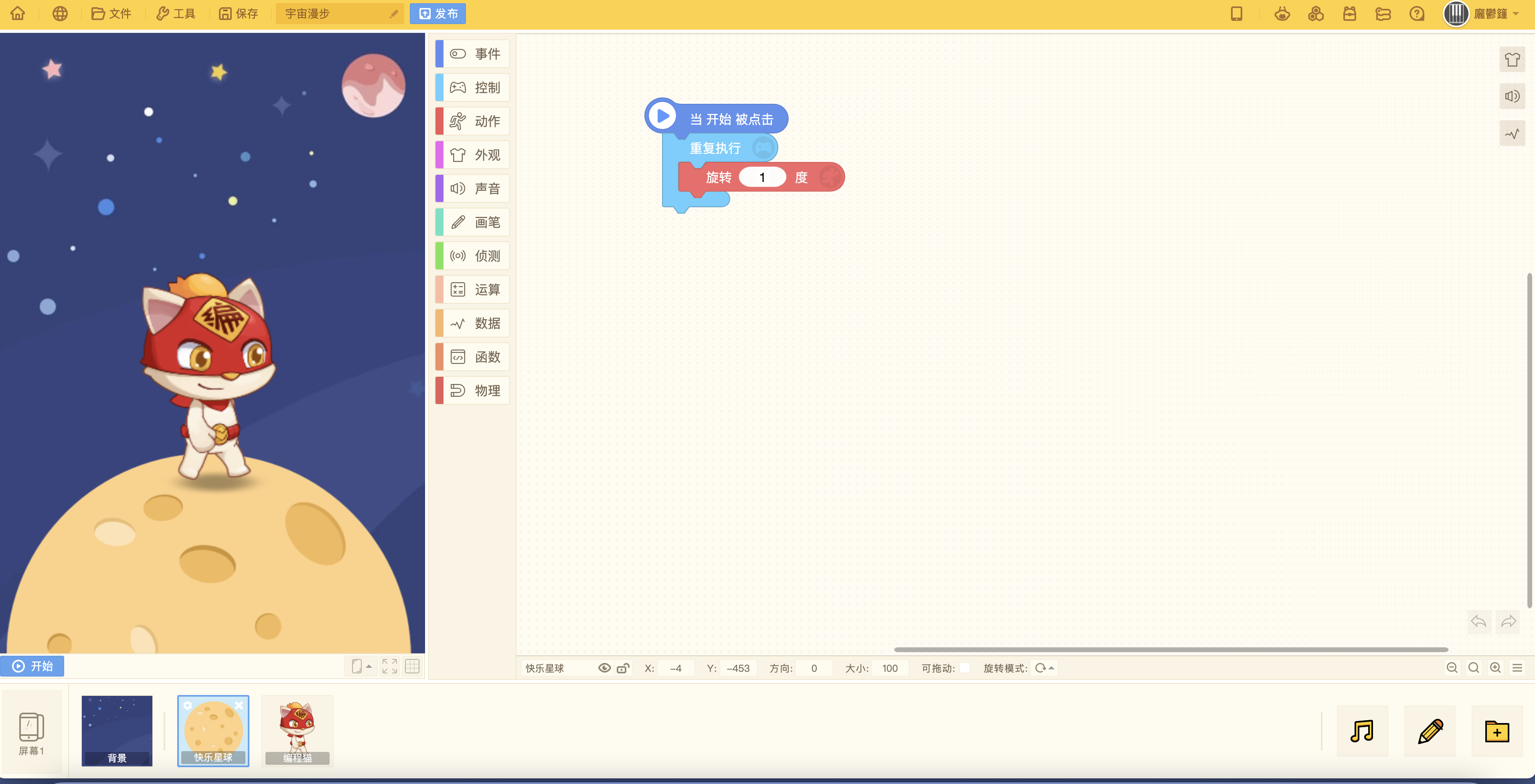
Task: Publish the project with 发布
Action: (x=438, y=13)
